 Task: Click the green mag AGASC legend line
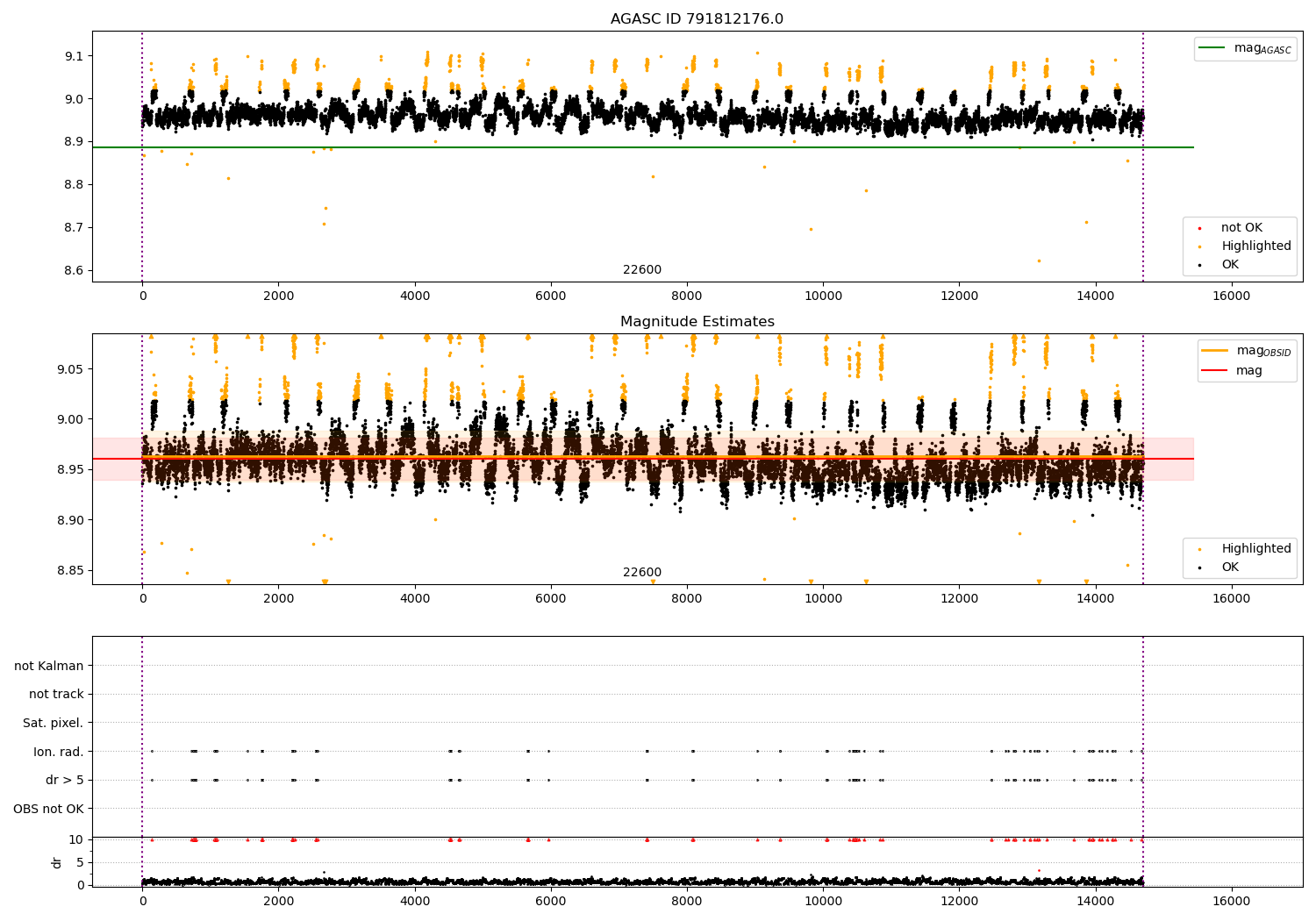tap(1212, 48)
